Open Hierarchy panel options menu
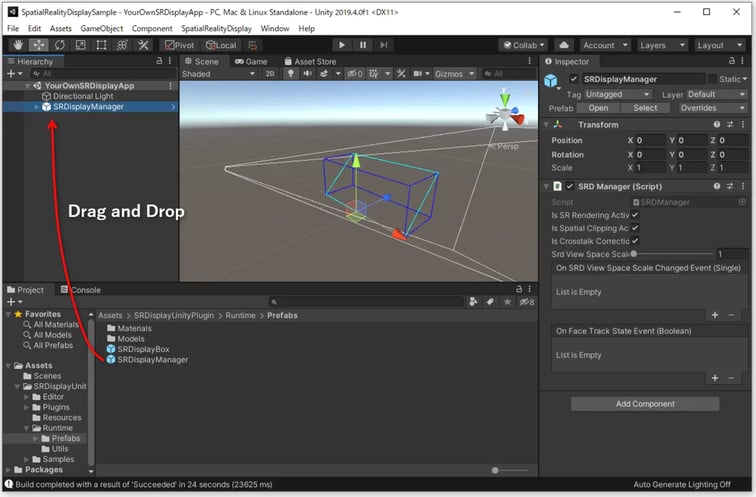This screenshot has width=756, height=497. (170, 61)
